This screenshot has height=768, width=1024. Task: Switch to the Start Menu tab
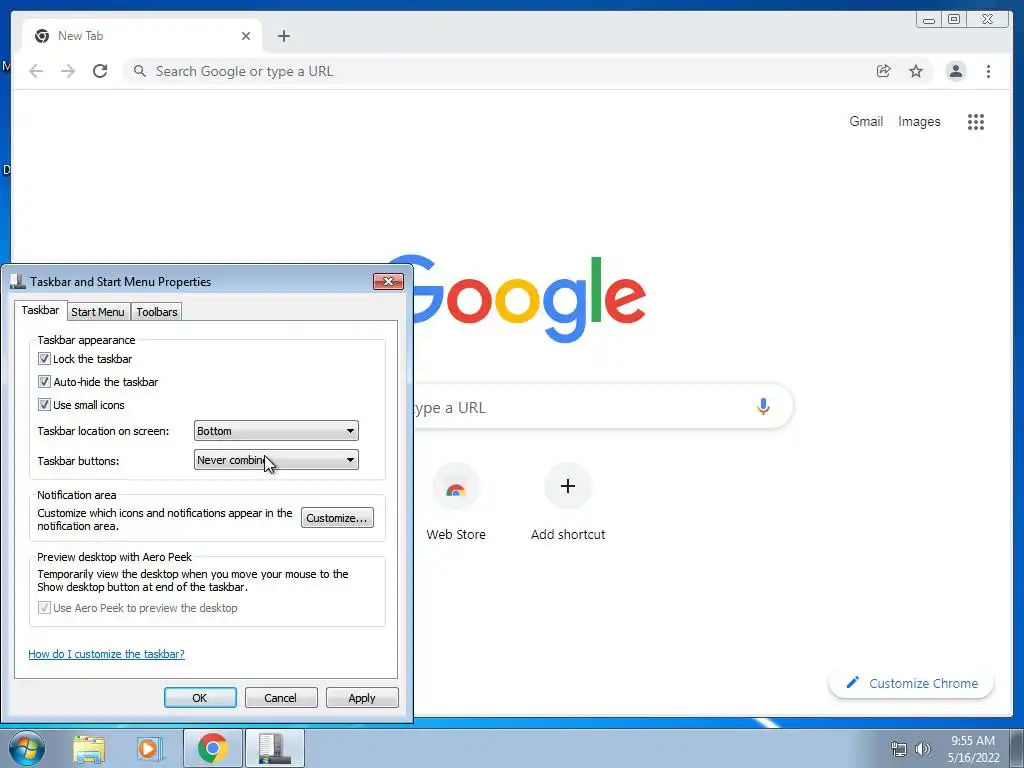tap(97, 312)
